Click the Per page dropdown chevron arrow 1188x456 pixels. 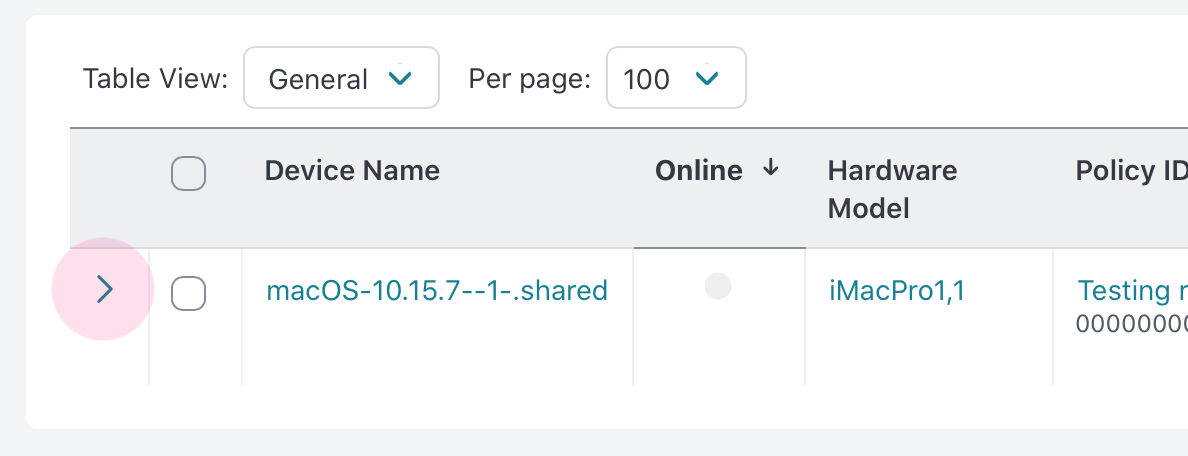coord(708,78)
